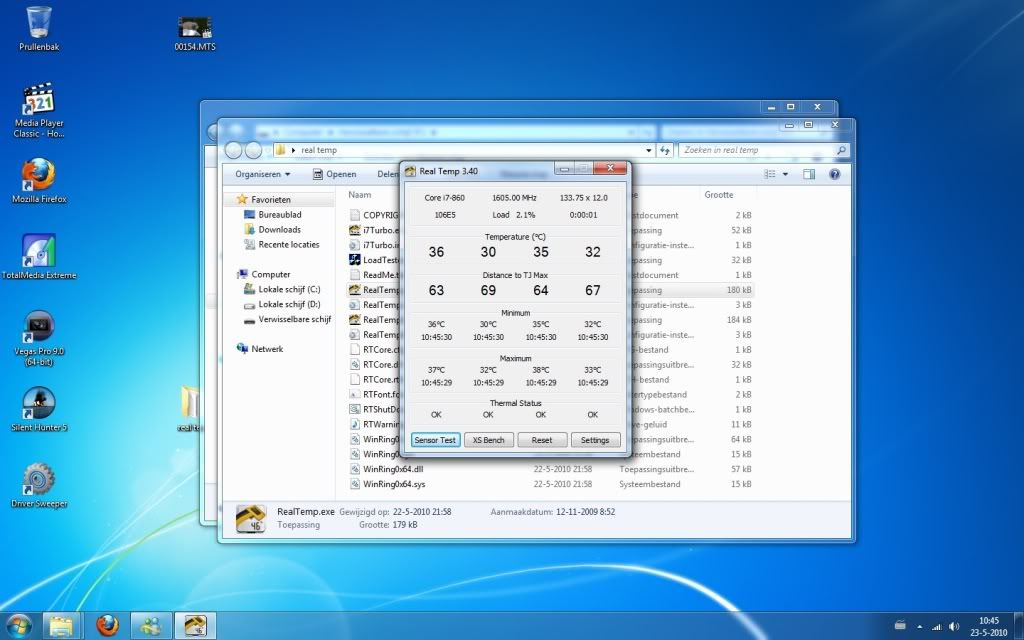
Task: Select Downloads under Favorieten
Action: (x=279, y=229)
